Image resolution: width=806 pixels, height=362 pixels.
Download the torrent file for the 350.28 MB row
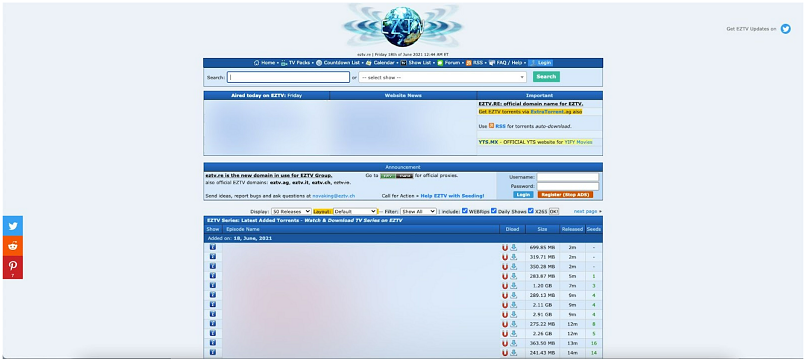click(513, 267)
